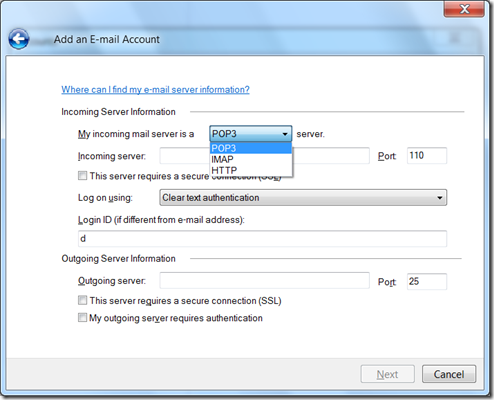The image size is (494, 400).
Task: Click the outgoing Port field showing 25
Action: (427, 281)
